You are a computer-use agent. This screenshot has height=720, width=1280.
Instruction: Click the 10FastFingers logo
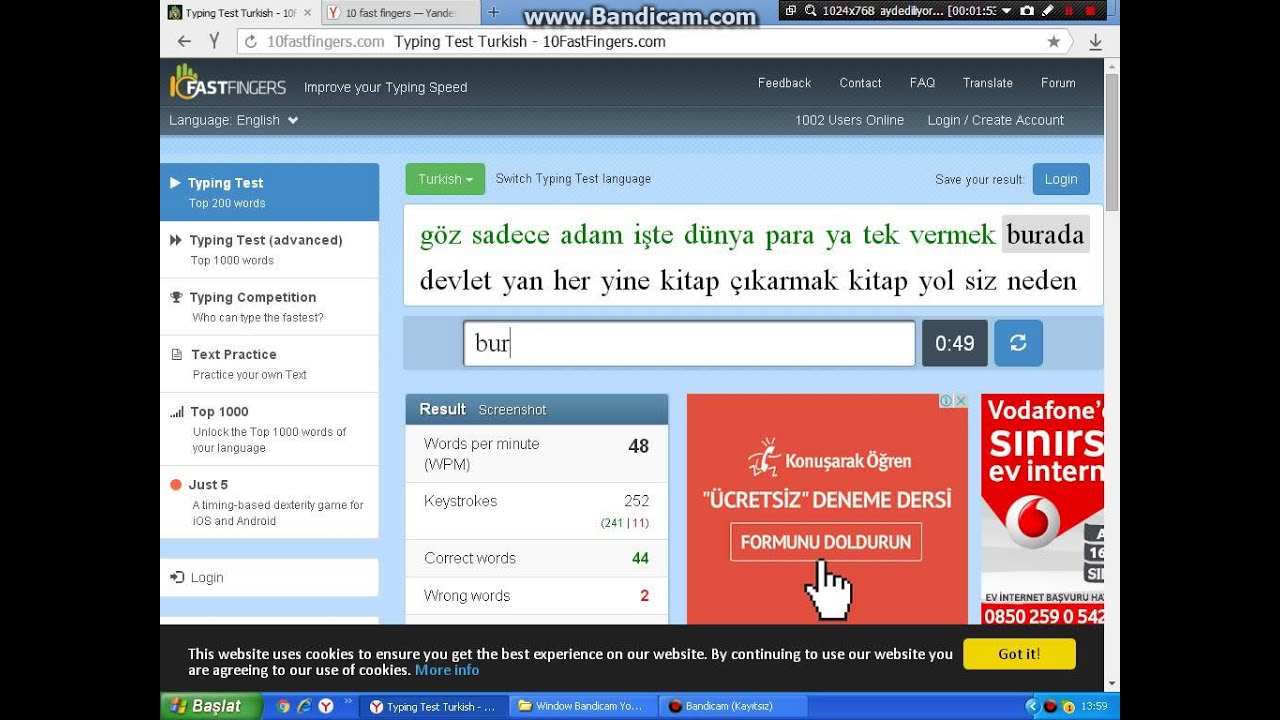[x=228, y=83]
